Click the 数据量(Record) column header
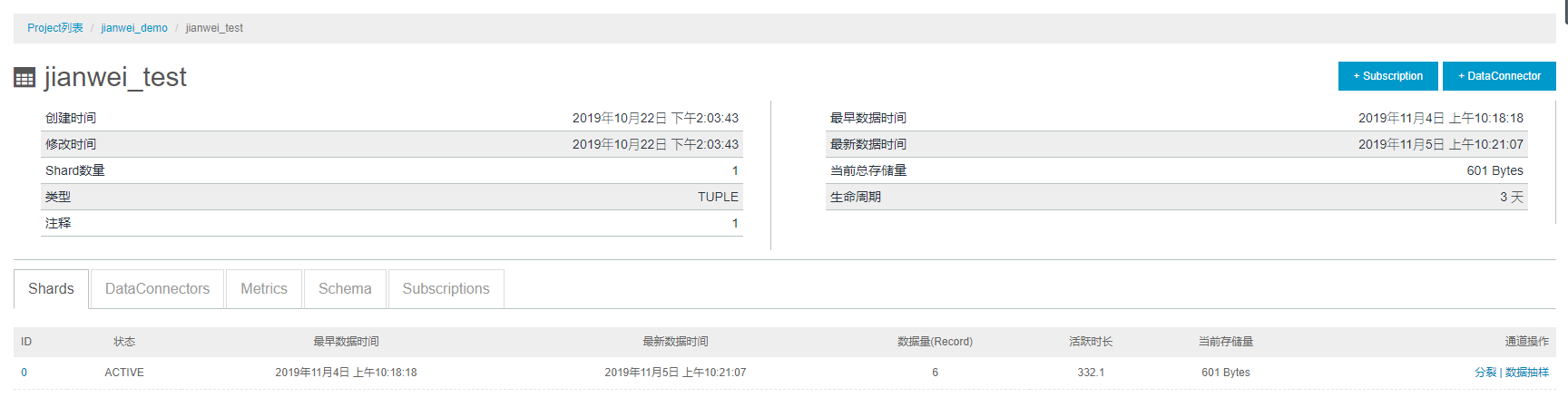This screenshot has height=407, width=1568. coord(935,342)
